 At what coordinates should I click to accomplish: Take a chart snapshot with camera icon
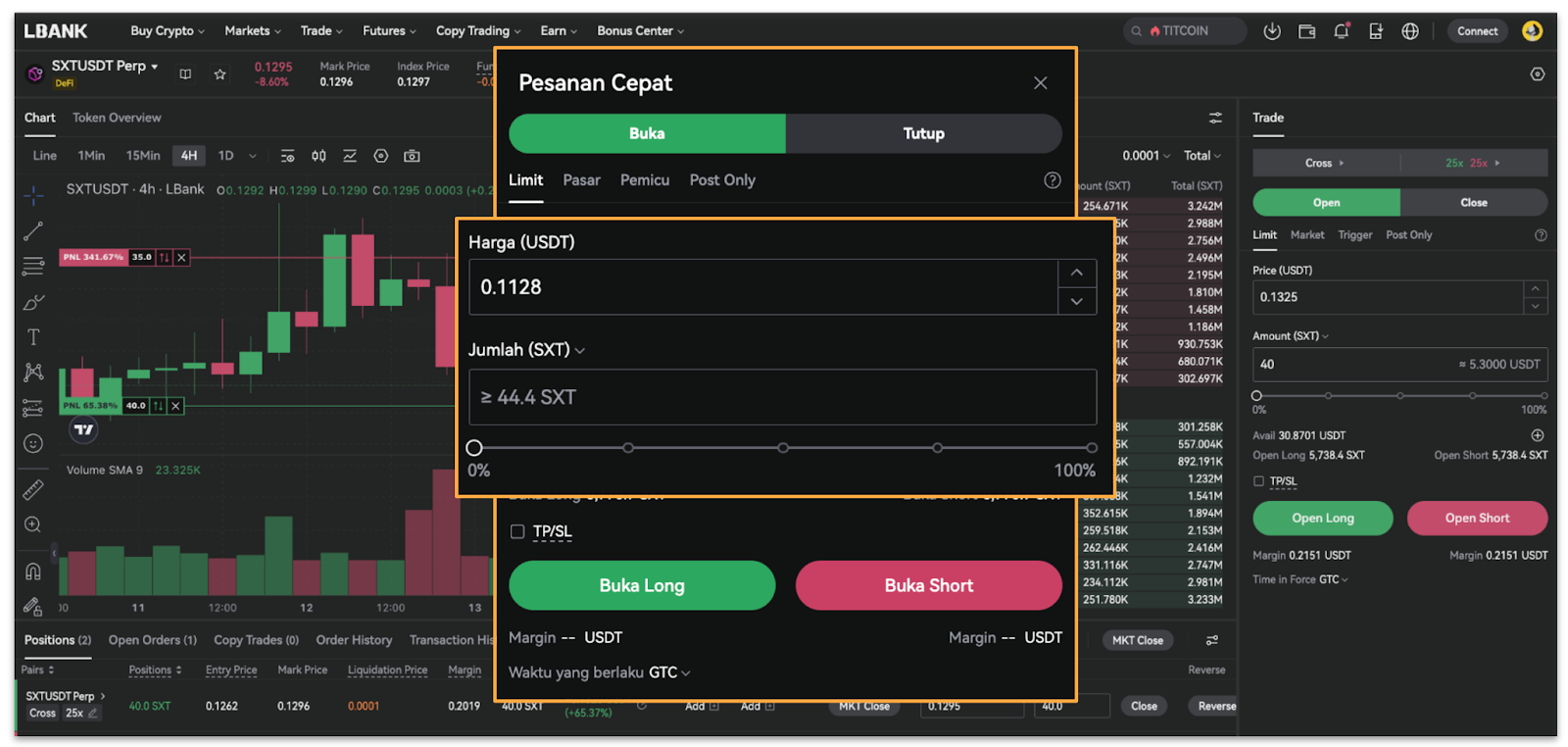pyautogui.click(x=413, y=156)
